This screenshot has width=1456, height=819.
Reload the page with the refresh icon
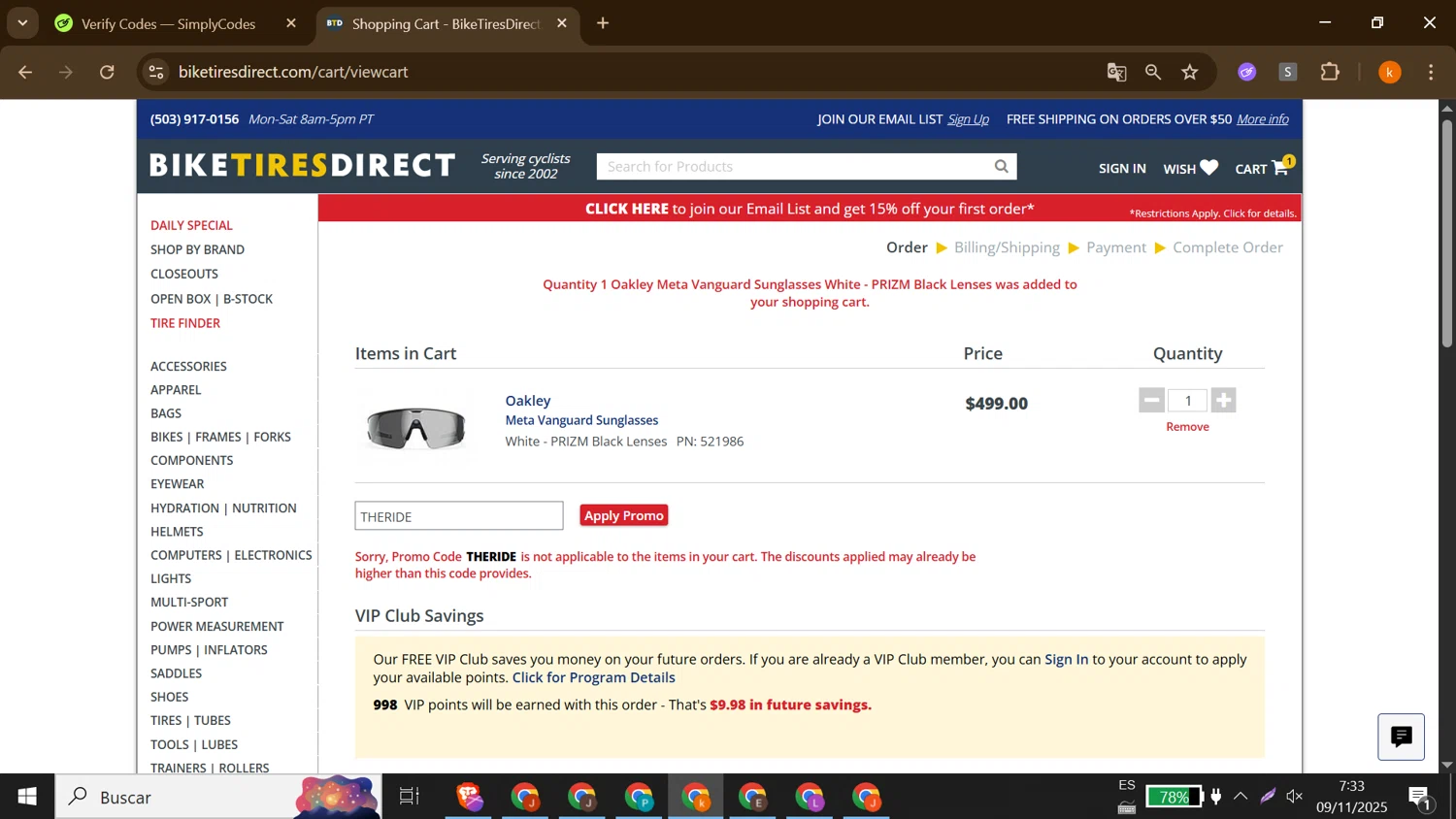(x=107, y=72)
